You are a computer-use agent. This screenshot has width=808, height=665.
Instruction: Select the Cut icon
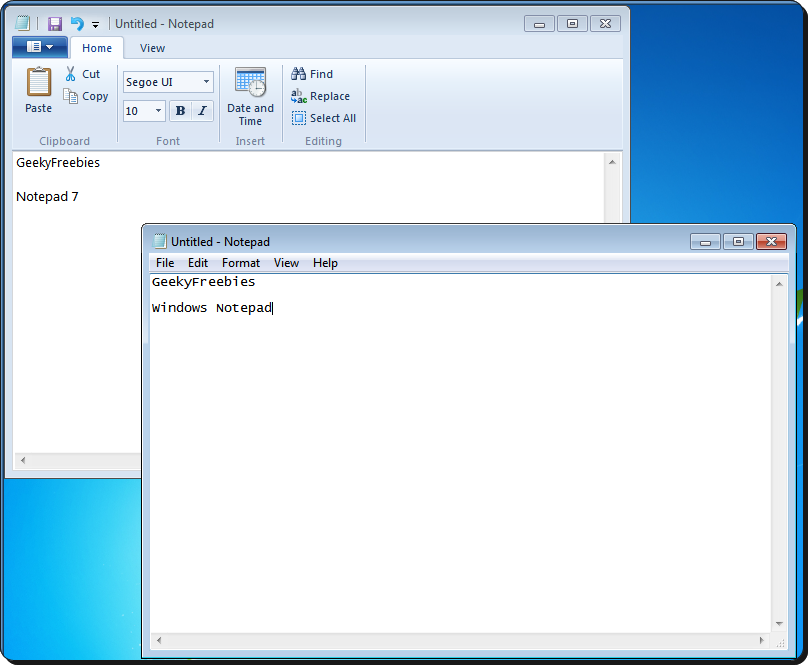[x=72, y=73]
